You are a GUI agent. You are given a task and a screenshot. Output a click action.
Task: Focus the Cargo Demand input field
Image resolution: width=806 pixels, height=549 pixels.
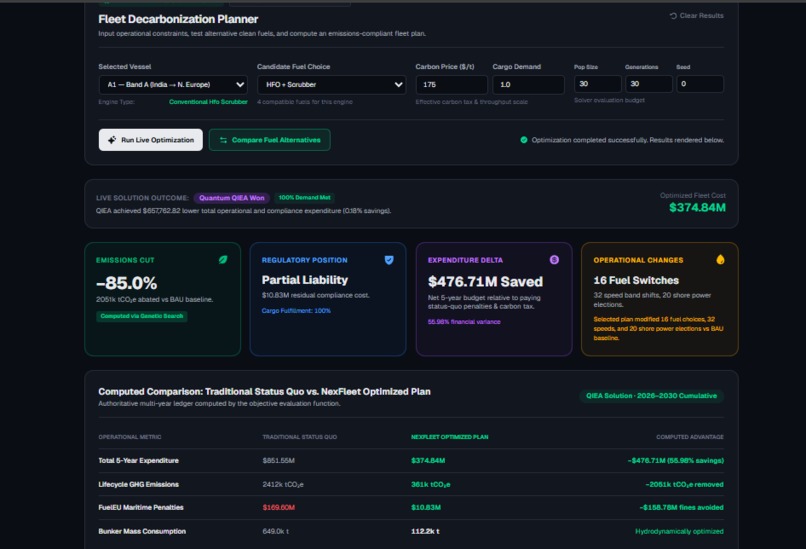[528, 84]
